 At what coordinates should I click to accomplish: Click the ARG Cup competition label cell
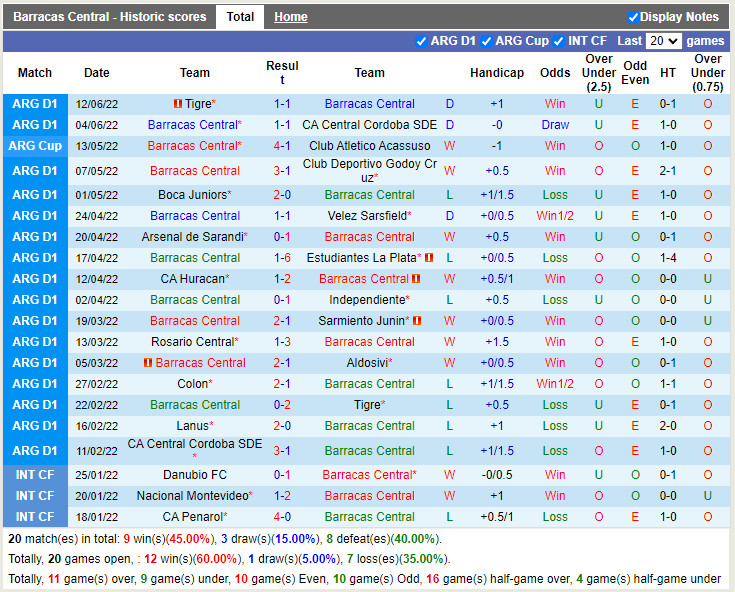pos(35,146)
